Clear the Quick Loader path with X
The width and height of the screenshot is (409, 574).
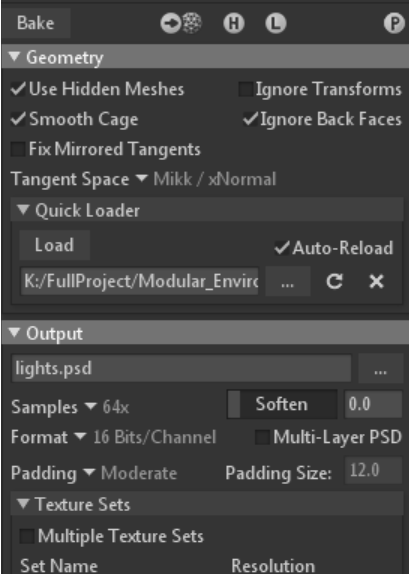pos(376,282)
